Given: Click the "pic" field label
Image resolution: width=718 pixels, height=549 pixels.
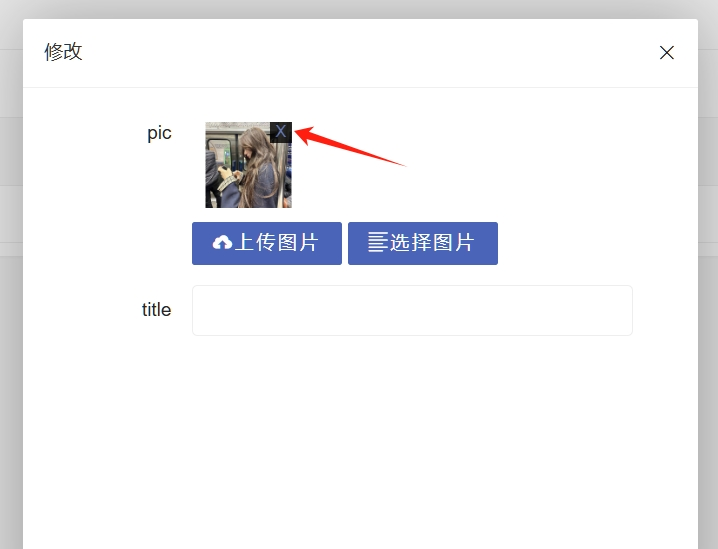Looking at the screenshot, I should click(159, 133).
